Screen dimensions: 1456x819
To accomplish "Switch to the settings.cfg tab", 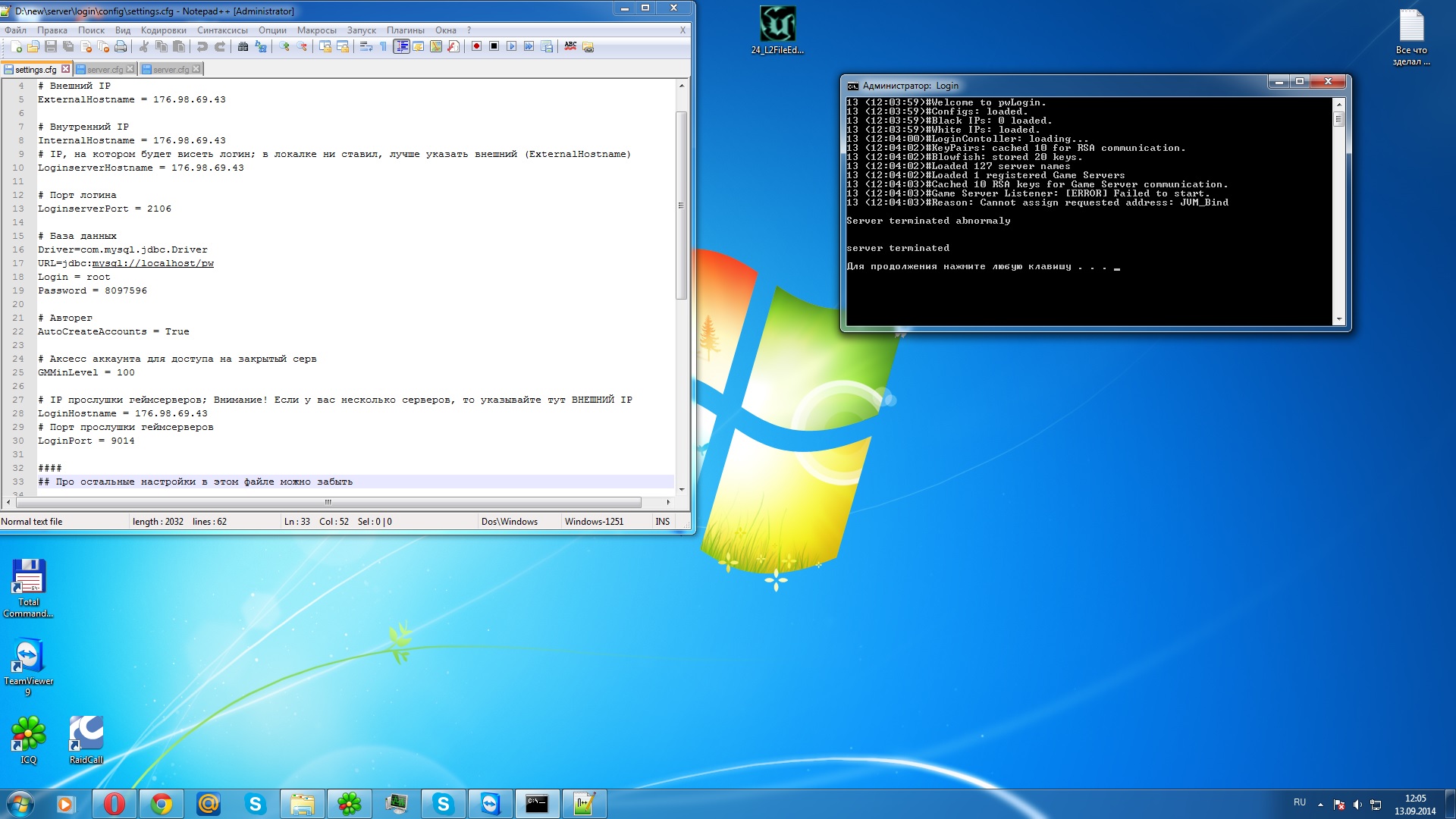I will (35, 69).
